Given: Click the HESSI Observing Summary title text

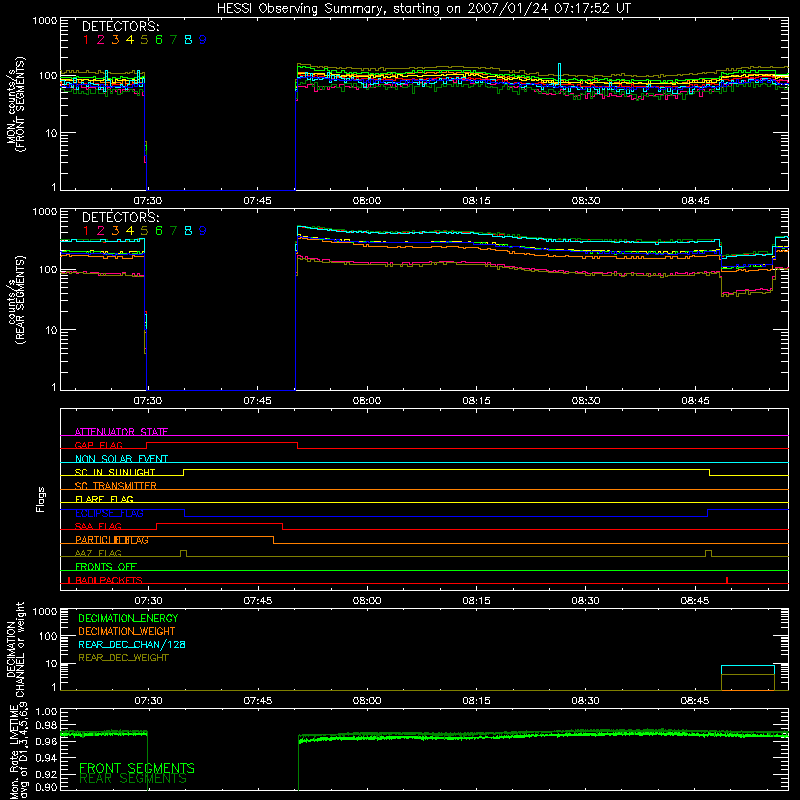Looking at the screenshot, I should tap(423, 9).
